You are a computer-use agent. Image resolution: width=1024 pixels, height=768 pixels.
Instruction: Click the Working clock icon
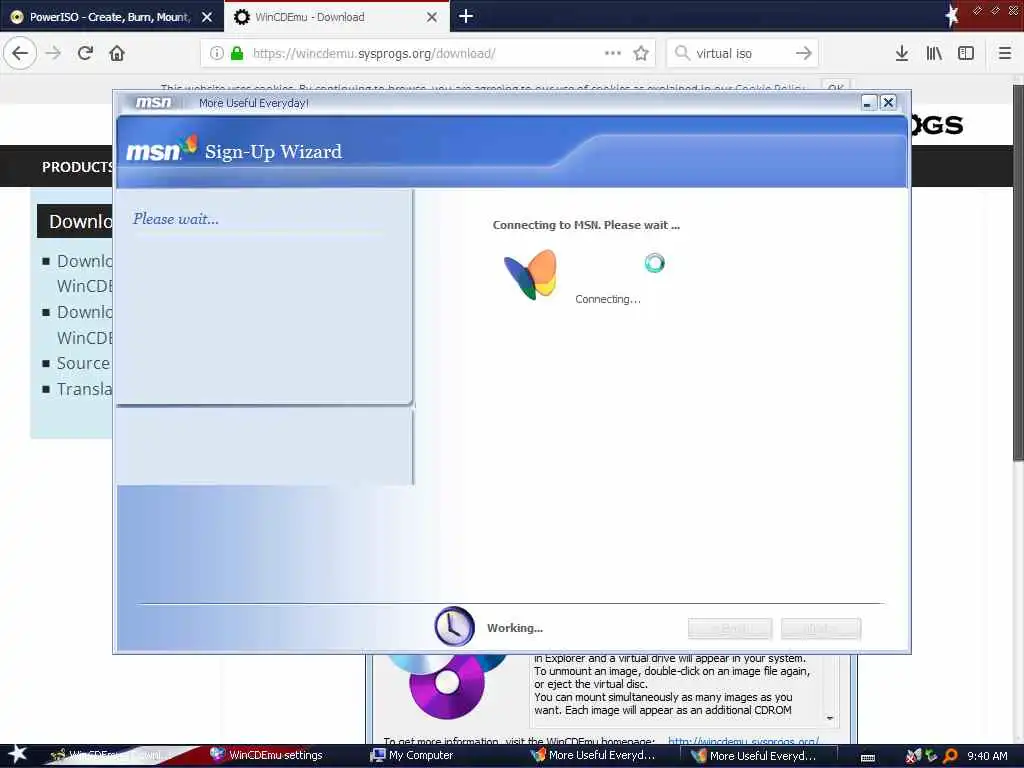[454, 626]
